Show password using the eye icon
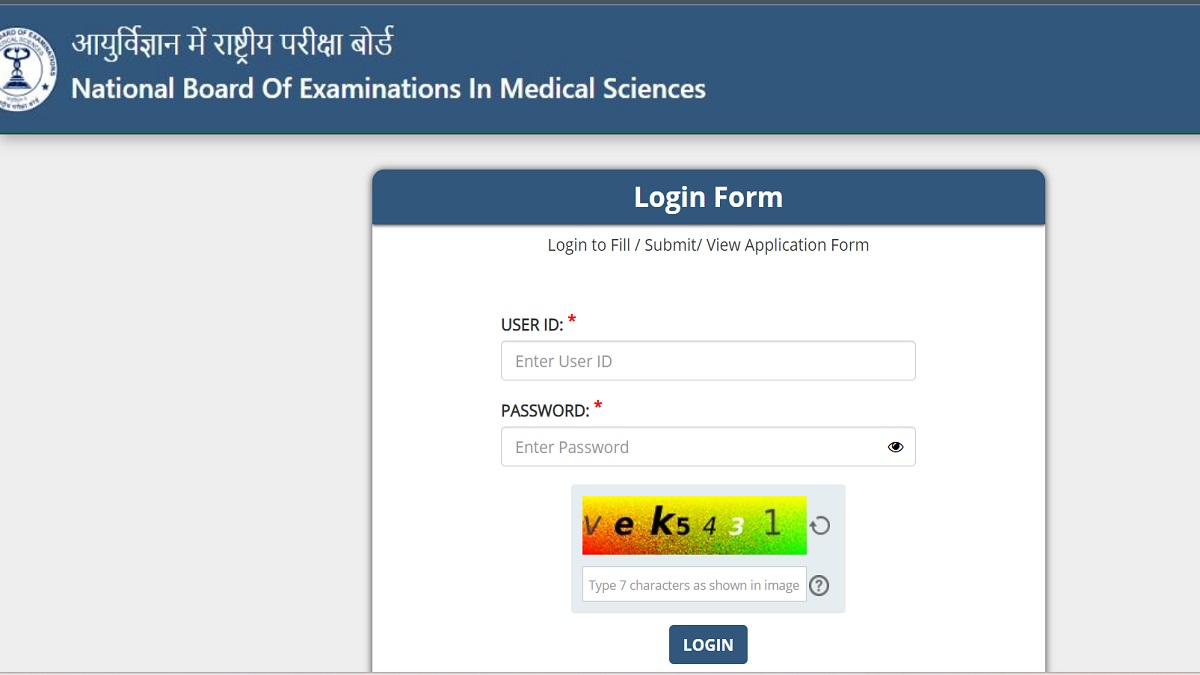This screenshot has height=675, width=1200. tap(895, 447)
